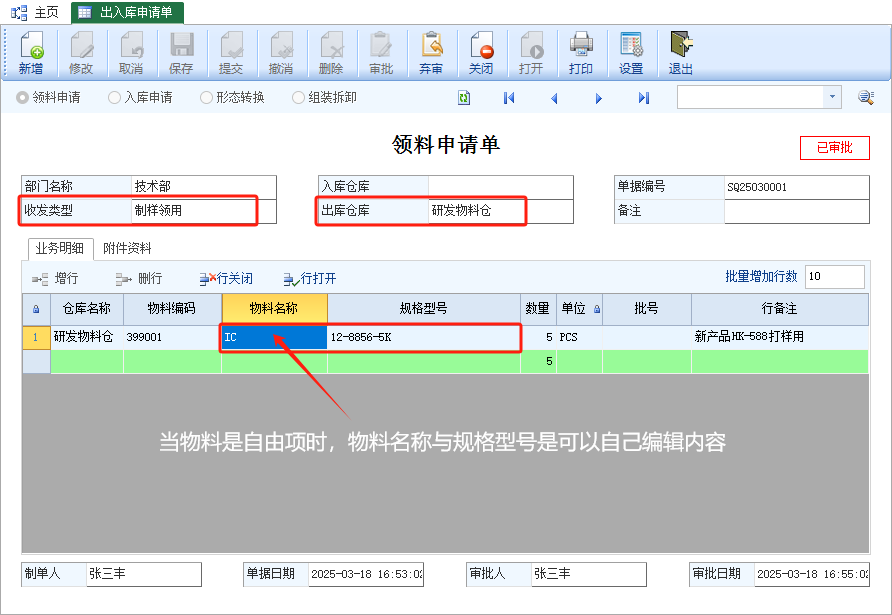Click the 删除 (Delete) toolbar icon
Screen dimensions: 892x615
[x=331, y=53]
